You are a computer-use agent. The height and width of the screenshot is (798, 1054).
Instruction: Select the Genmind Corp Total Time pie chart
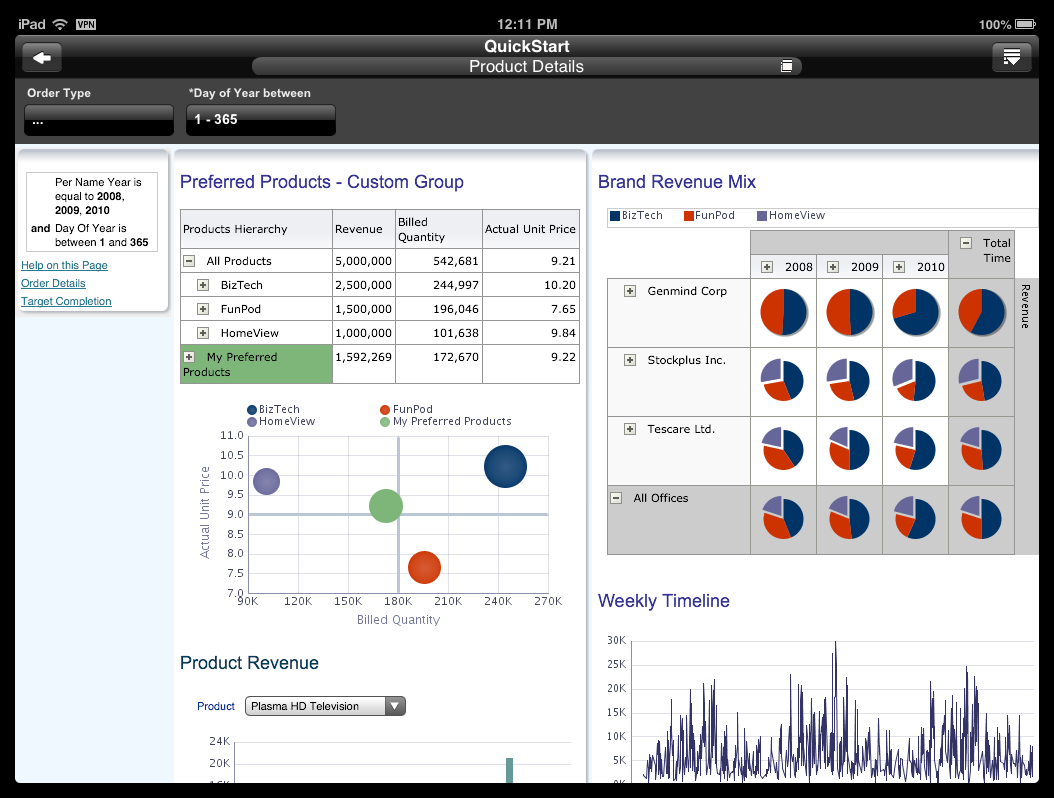pyautogui.click(x=981, y=313)
